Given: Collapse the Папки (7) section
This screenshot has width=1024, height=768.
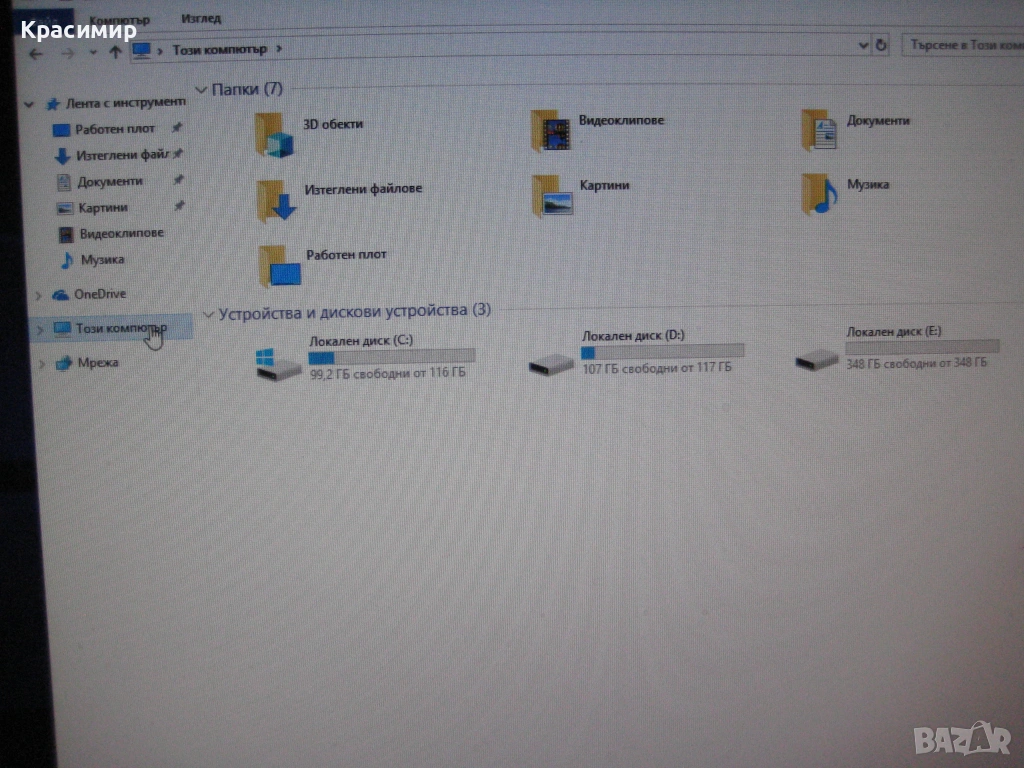Looking at the screenshot, I should click(201, 90).
